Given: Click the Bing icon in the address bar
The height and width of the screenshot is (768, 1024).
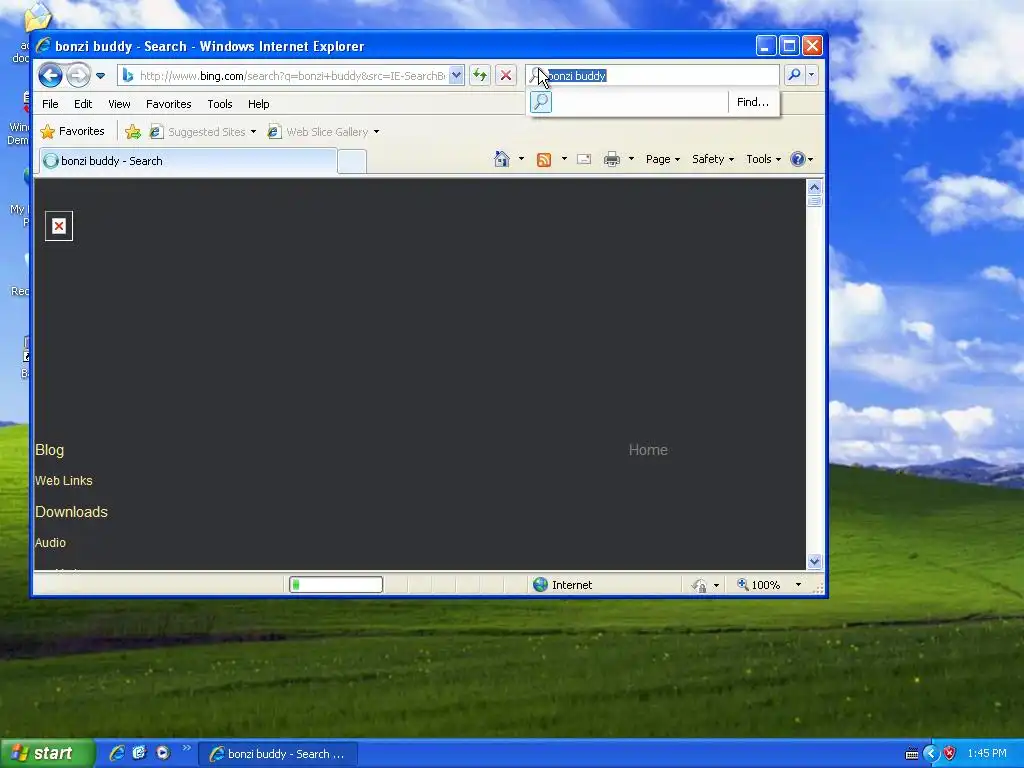Looking at the screenshot, I should pyautogui.click(x=128, y=76).
